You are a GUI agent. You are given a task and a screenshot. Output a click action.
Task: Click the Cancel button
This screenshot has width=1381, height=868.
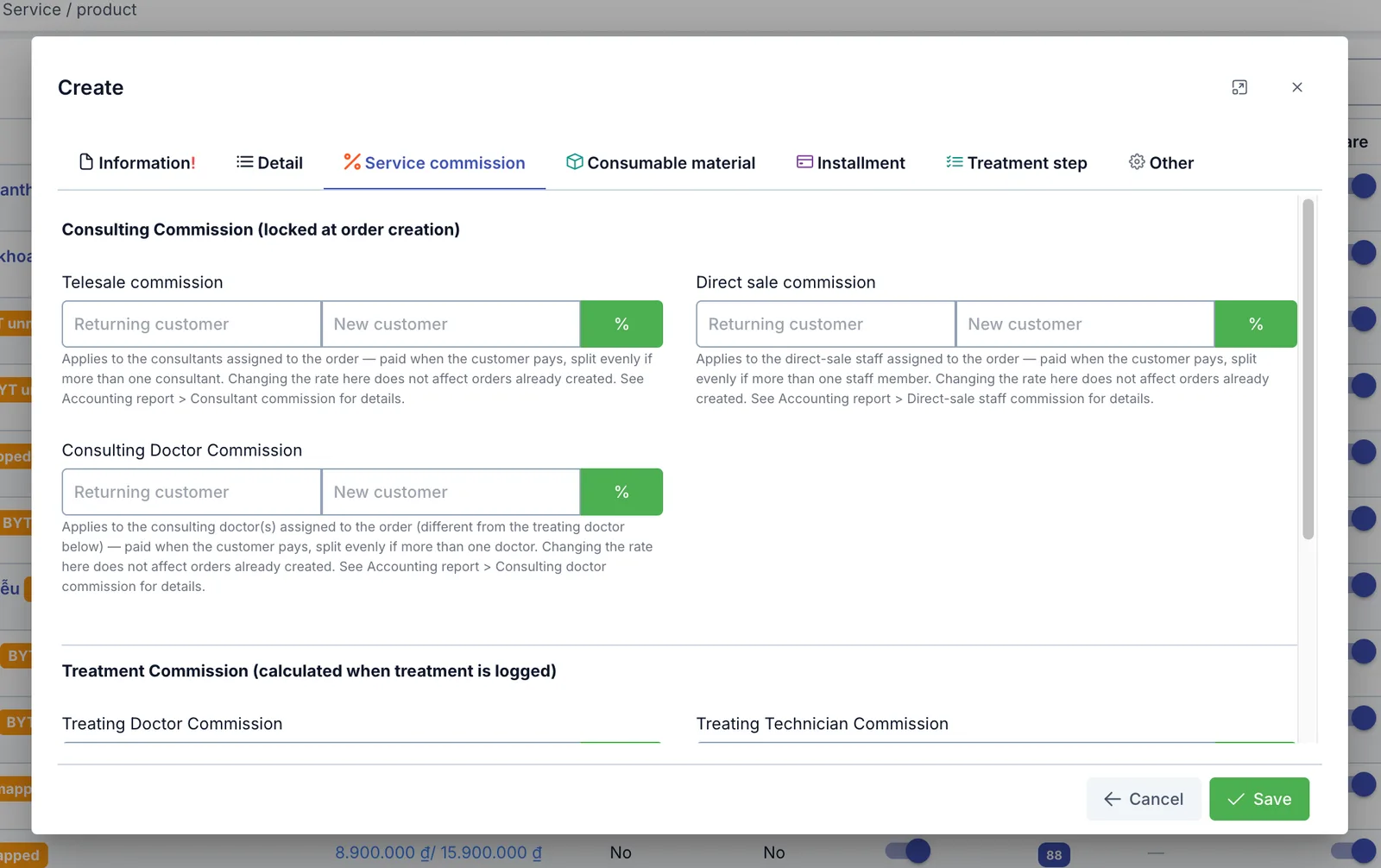(1144, 799)
